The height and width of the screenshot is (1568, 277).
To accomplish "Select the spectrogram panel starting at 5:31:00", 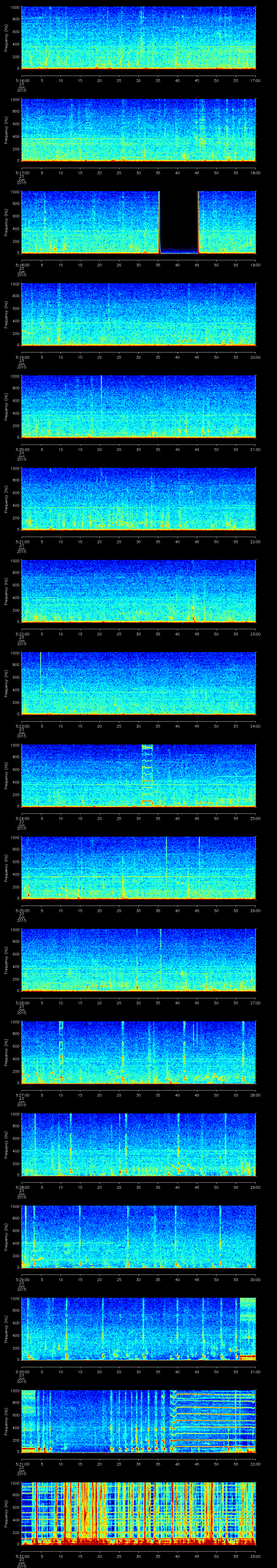I will point(139,1421).
